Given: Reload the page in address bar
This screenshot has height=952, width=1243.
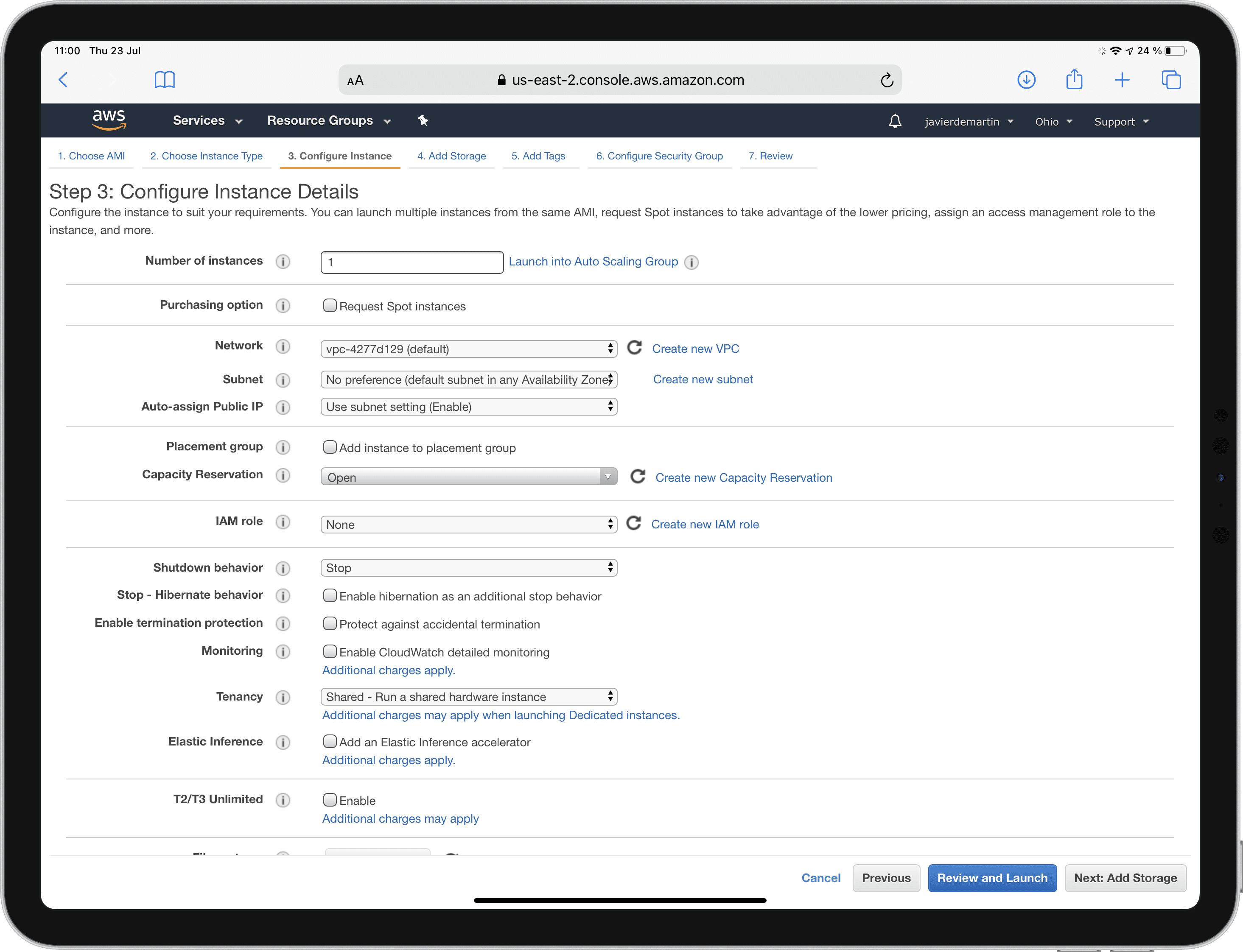Looking at the screenshot, I should point(887,80).
